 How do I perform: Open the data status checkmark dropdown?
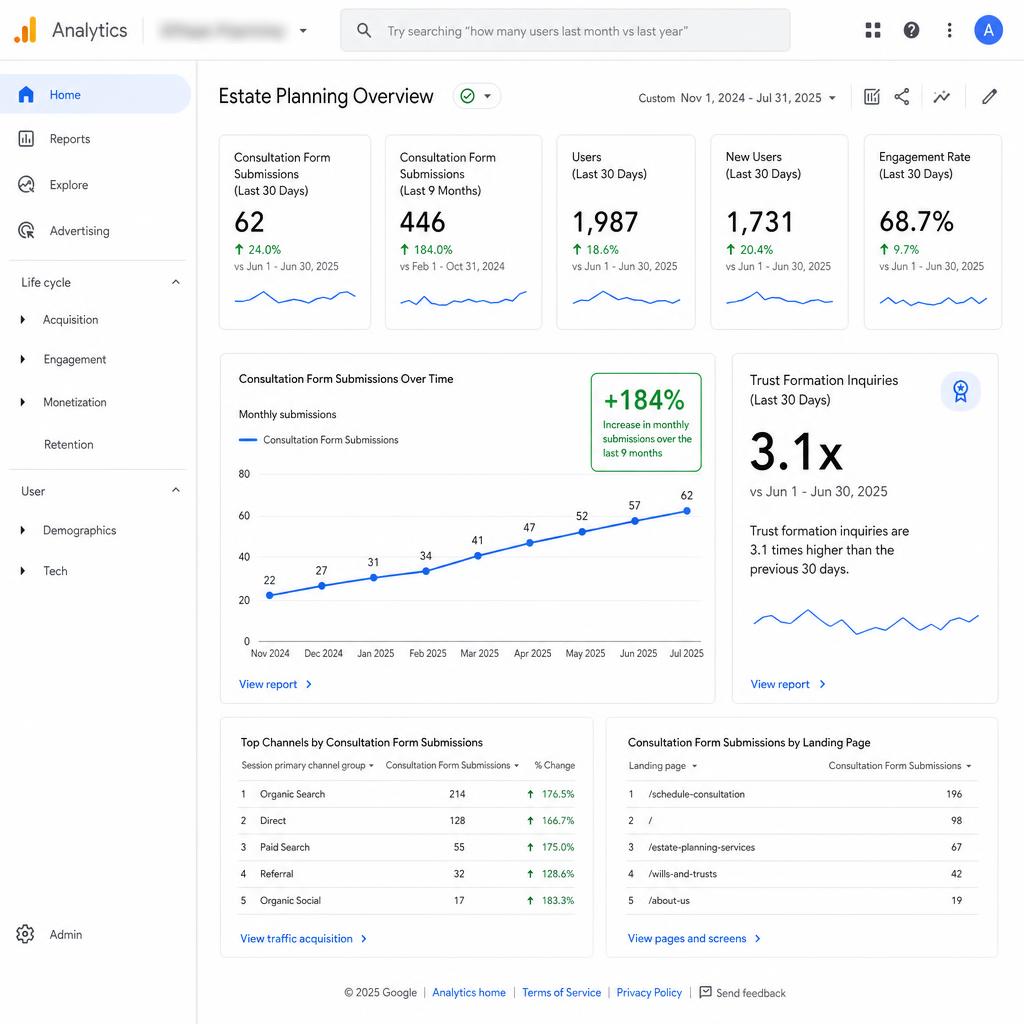click(x=477, y=97)
